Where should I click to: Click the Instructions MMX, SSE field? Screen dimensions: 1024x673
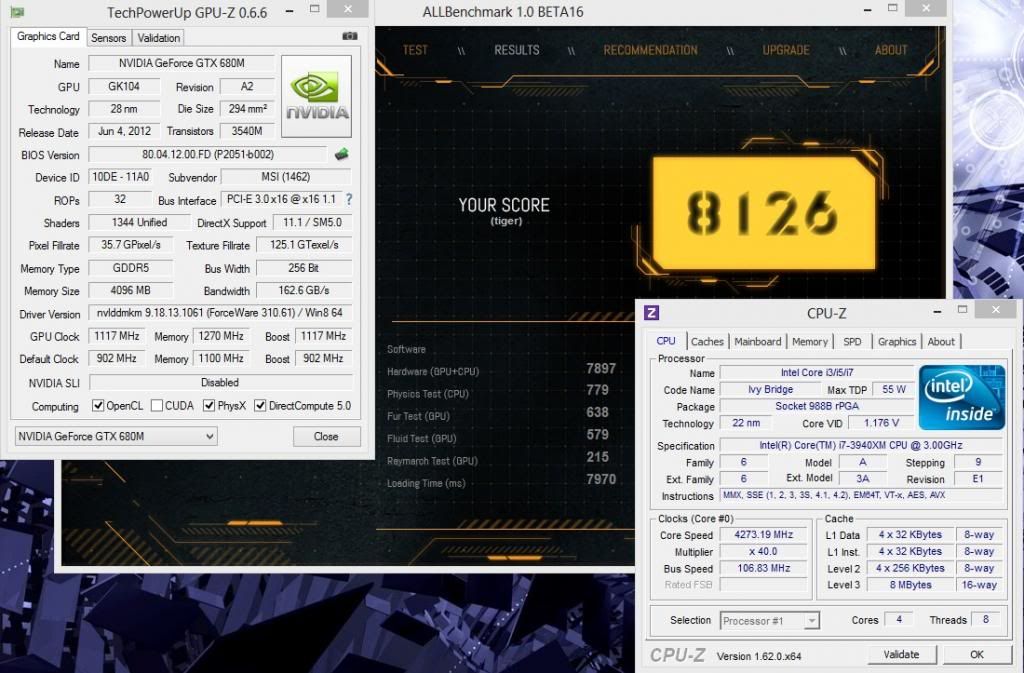[861, 495]
